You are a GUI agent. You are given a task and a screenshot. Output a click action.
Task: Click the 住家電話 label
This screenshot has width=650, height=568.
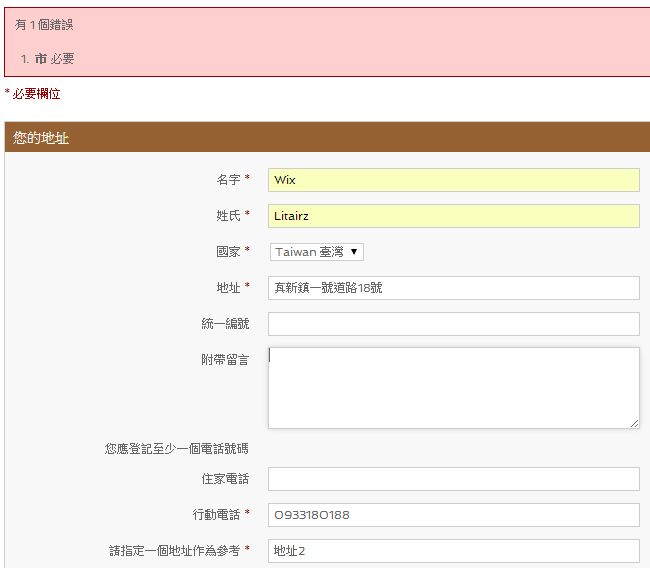(x=225, y=479)
